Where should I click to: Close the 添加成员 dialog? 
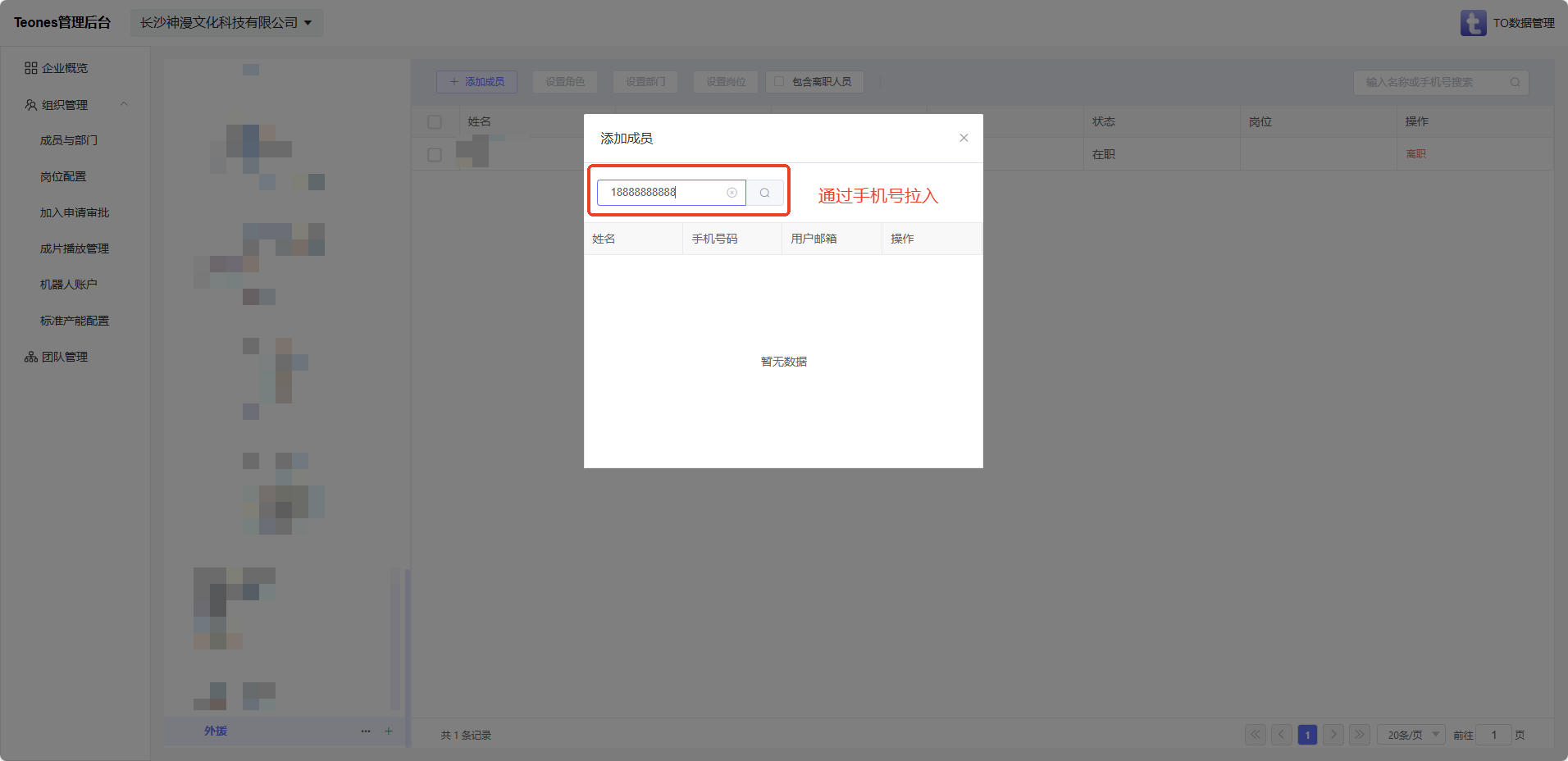point(964,138)
